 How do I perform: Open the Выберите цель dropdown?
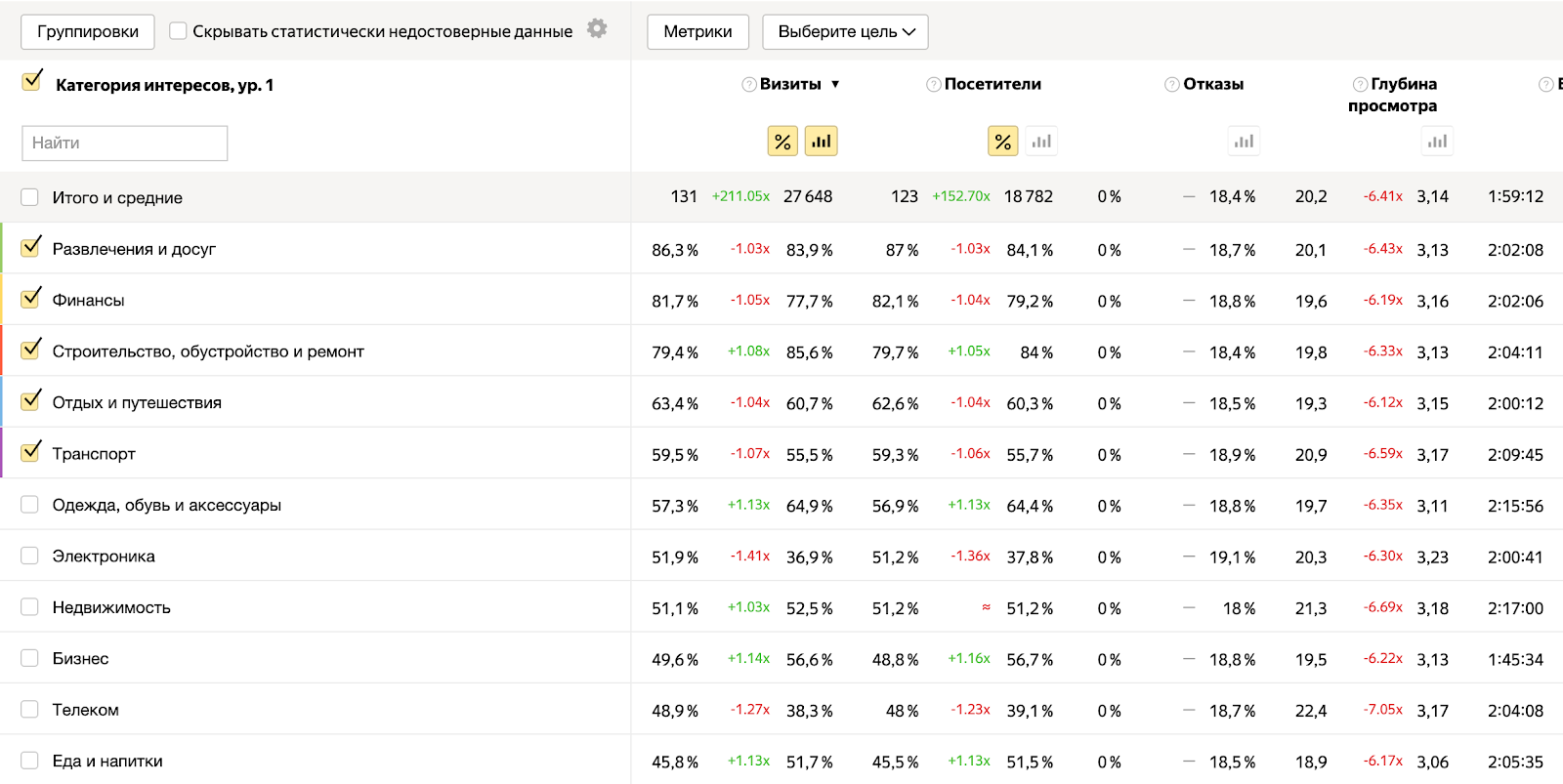point(845,31)
